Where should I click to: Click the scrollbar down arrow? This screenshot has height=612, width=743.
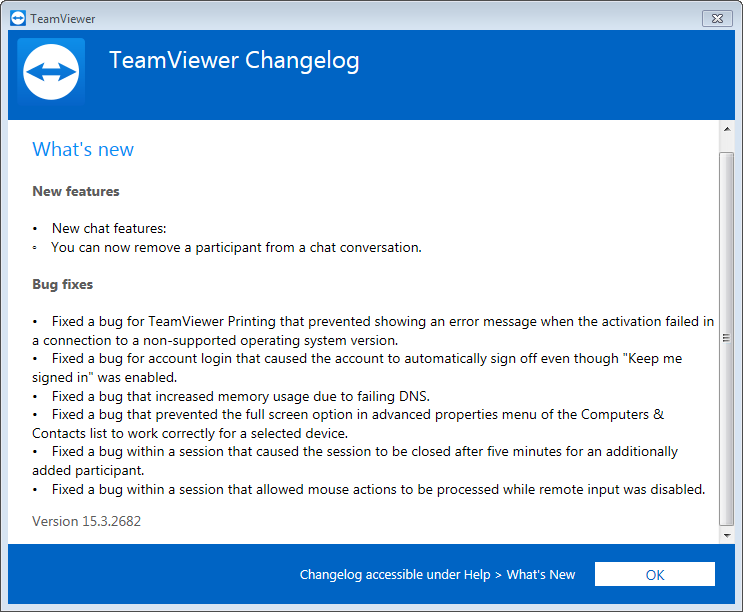point(727,536)
